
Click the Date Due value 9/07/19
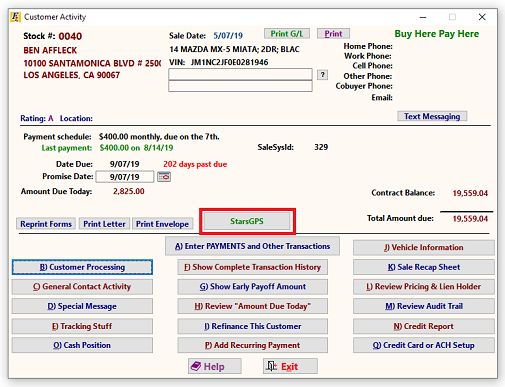(x=125, y=164)
